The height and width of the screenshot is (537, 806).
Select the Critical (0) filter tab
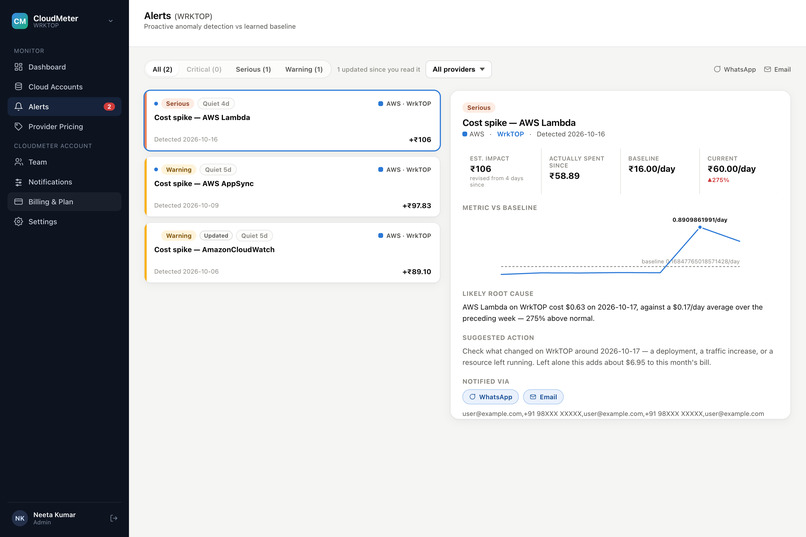204,69
